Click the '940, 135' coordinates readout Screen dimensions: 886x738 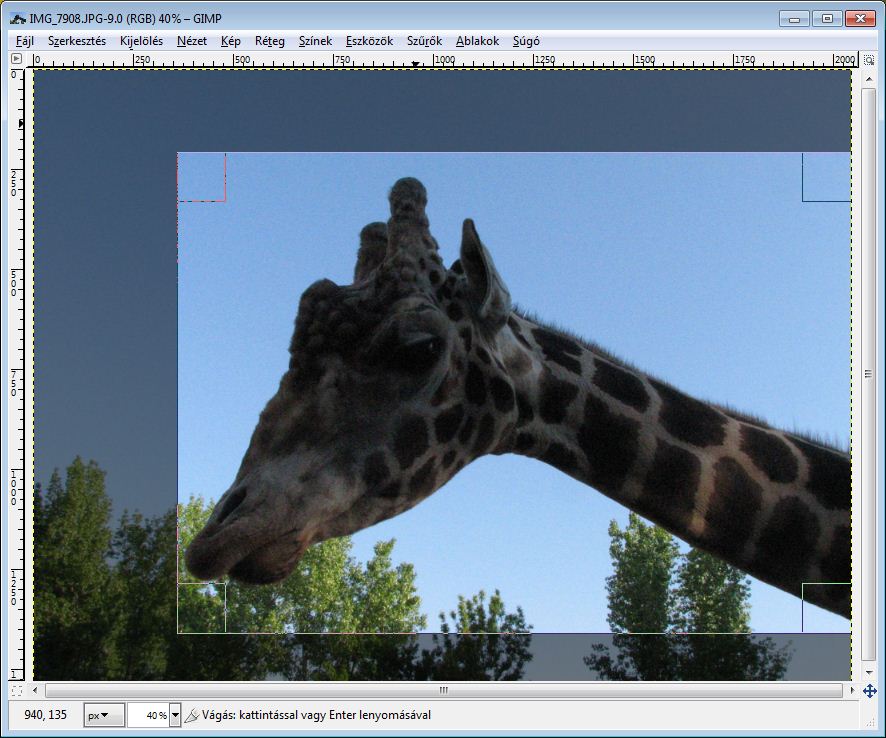(x=46, y=715)
